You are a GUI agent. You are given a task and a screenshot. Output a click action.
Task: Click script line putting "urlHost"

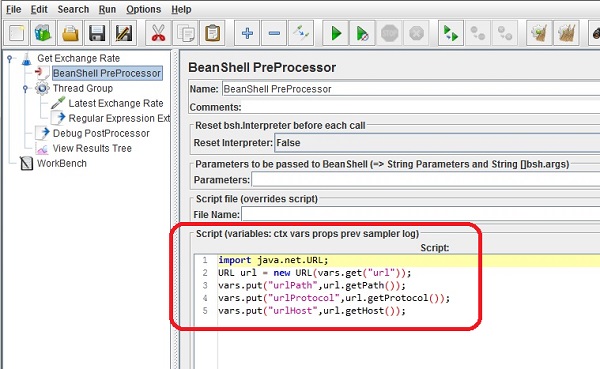312,311
